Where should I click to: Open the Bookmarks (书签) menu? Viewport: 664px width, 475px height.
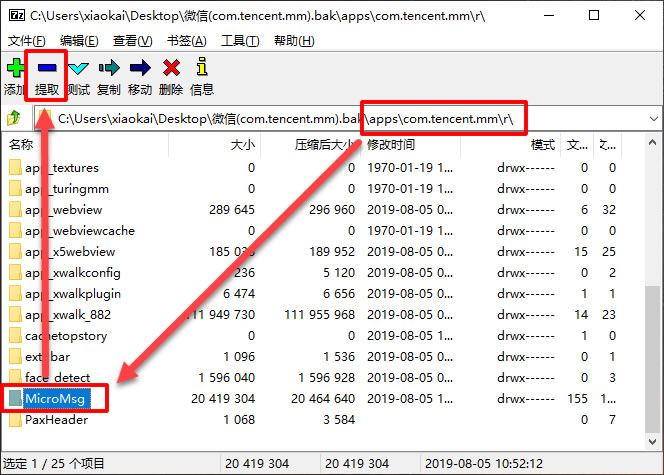pos(185,40)
